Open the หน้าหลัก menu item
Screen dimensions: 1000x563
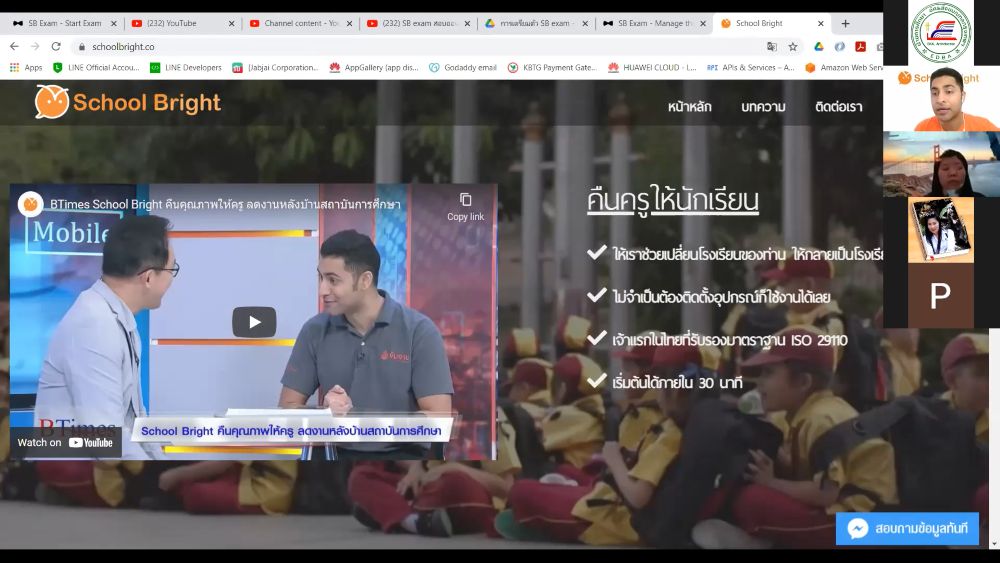click(689, 107)
